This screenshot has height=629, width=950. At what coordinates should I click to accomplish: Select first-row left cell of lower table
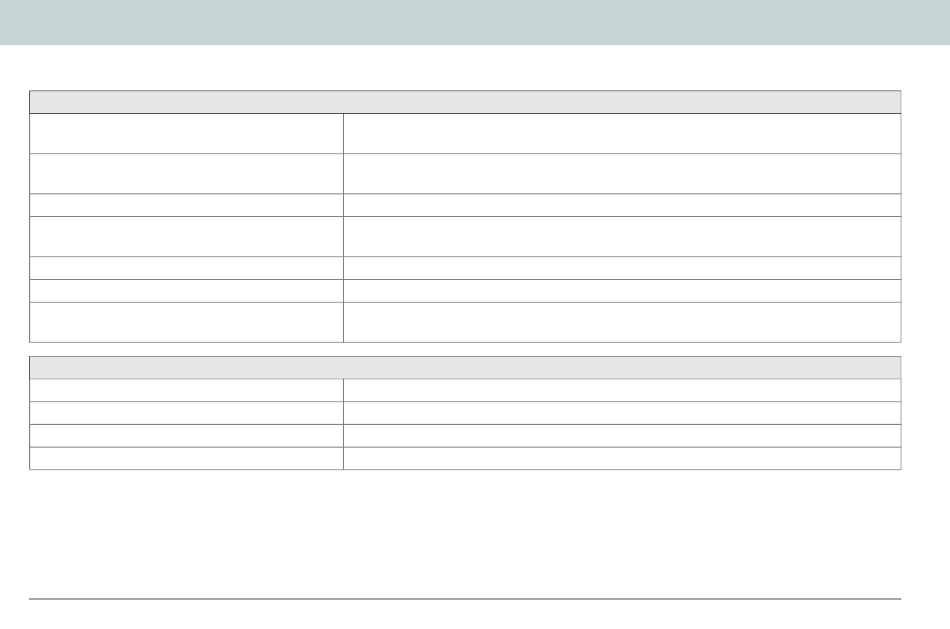pos(187,390)
